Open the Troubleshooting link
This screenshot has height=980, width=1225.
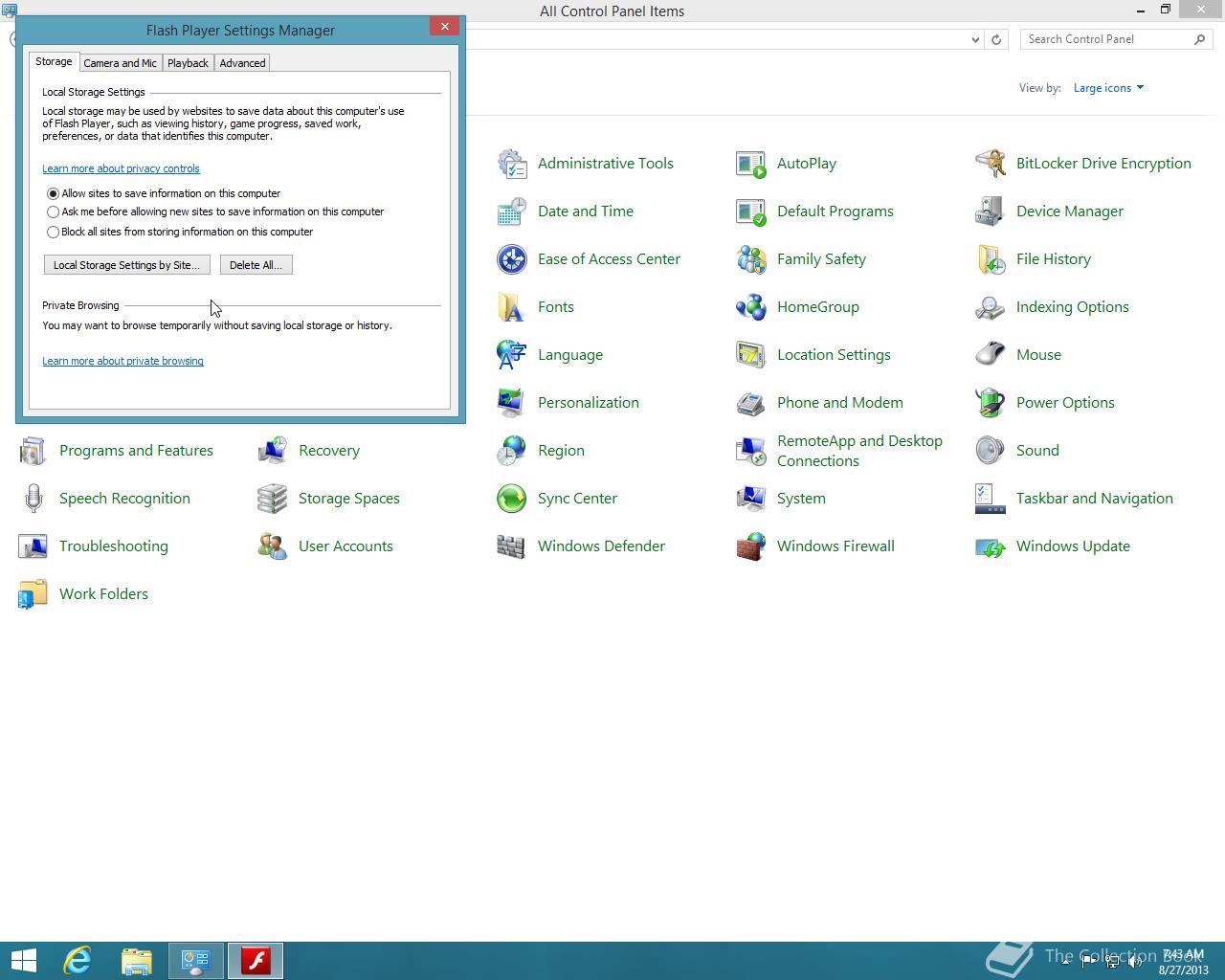click(114, 546)
